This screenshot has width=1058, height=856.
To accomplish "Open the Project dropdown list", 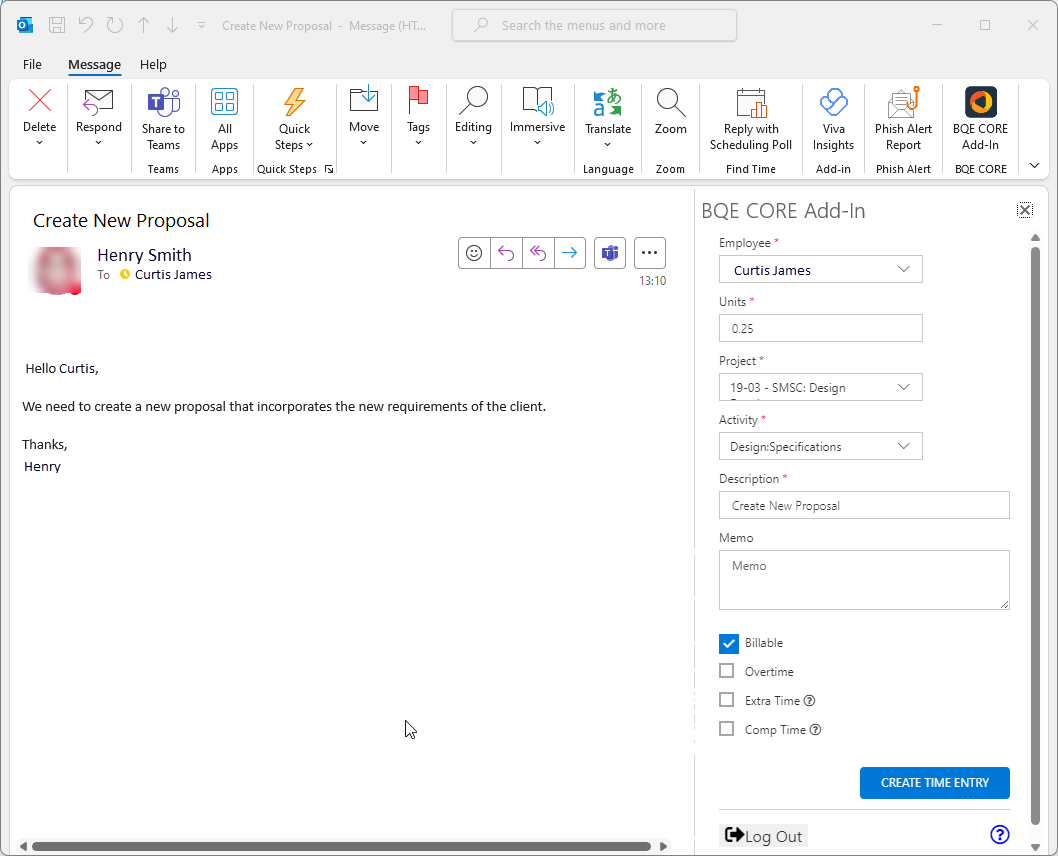I will point(820,387).
